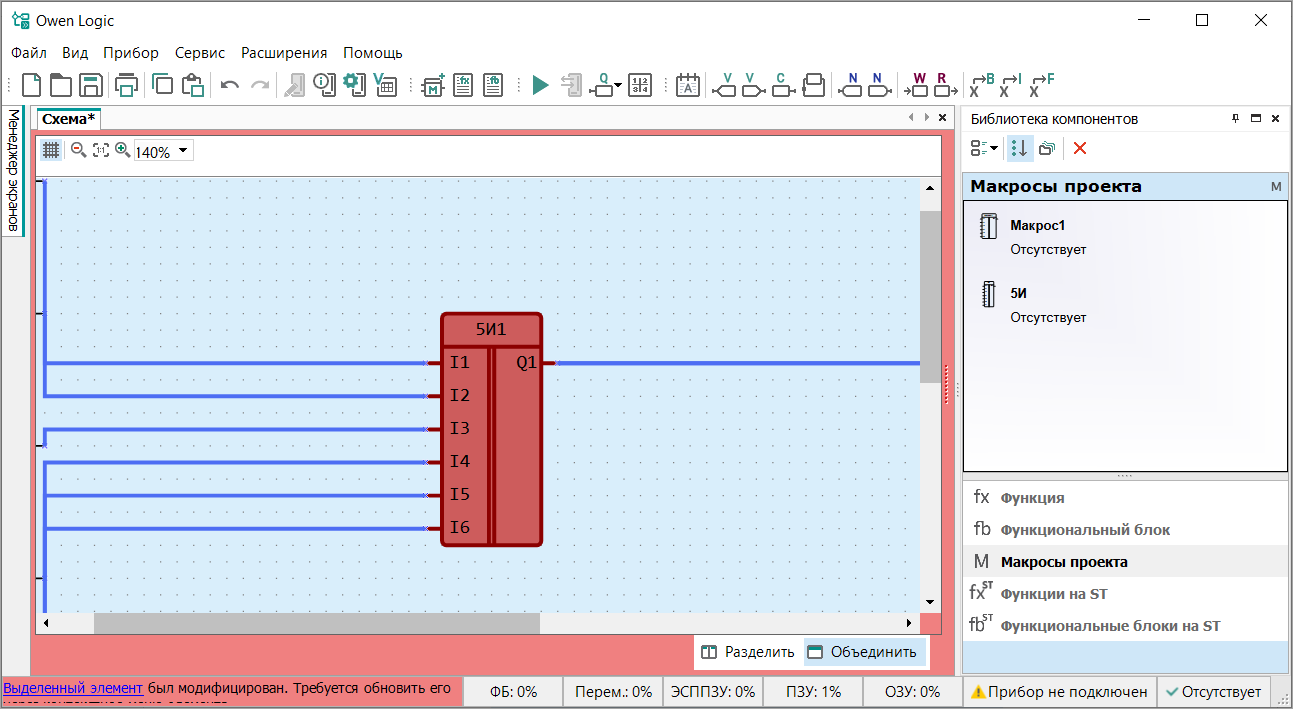The image size is (1293, 709).
Task: Select first V variable input block
Action: (724, 86)
